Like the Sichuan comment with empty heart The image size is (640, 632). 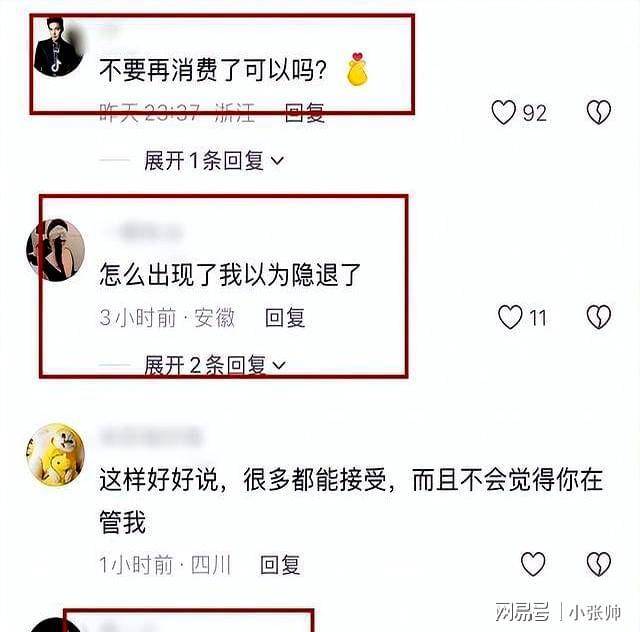(533, 564)
